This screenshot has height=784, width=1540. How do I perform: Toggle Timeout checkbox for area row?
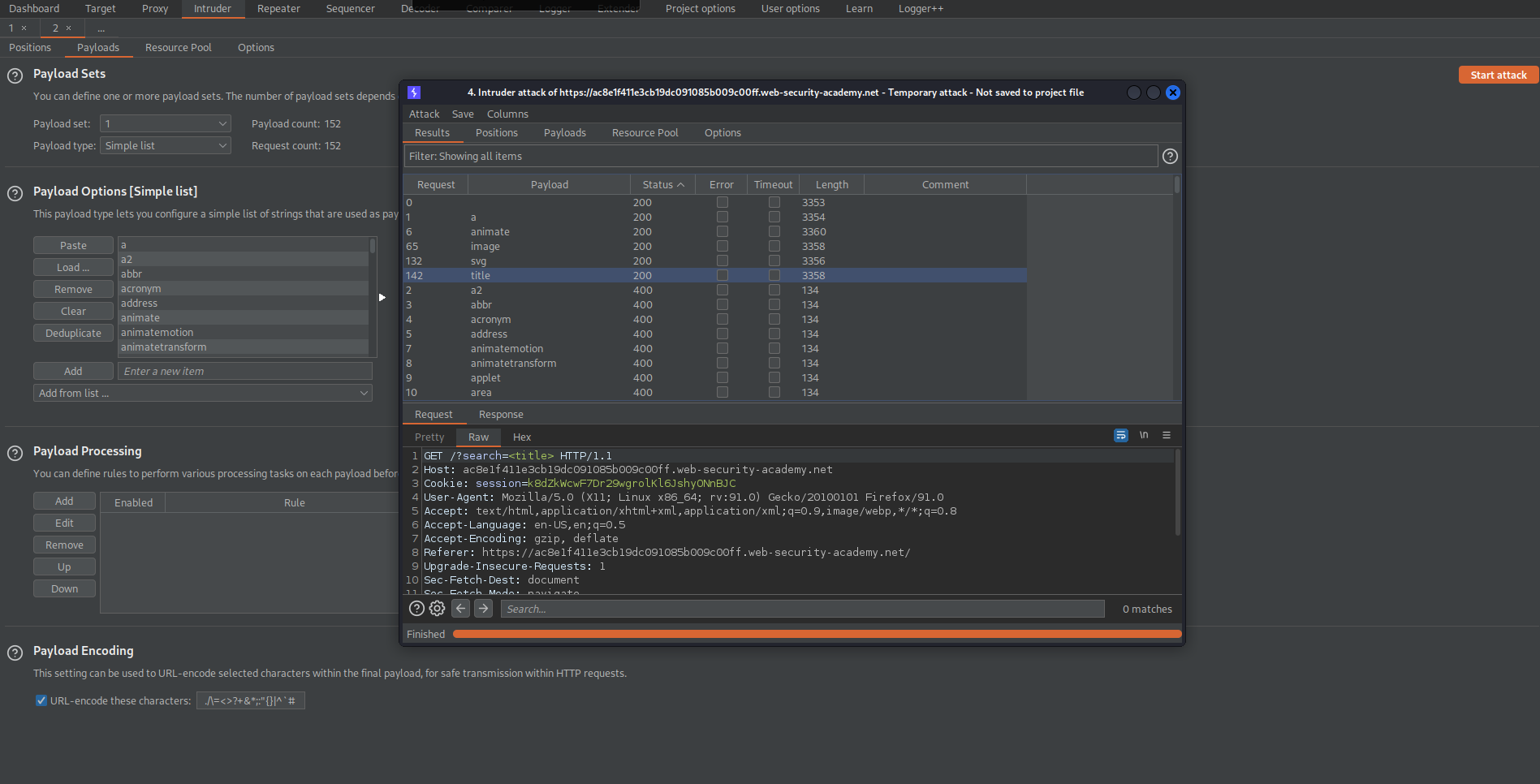[x=774, y=393]
